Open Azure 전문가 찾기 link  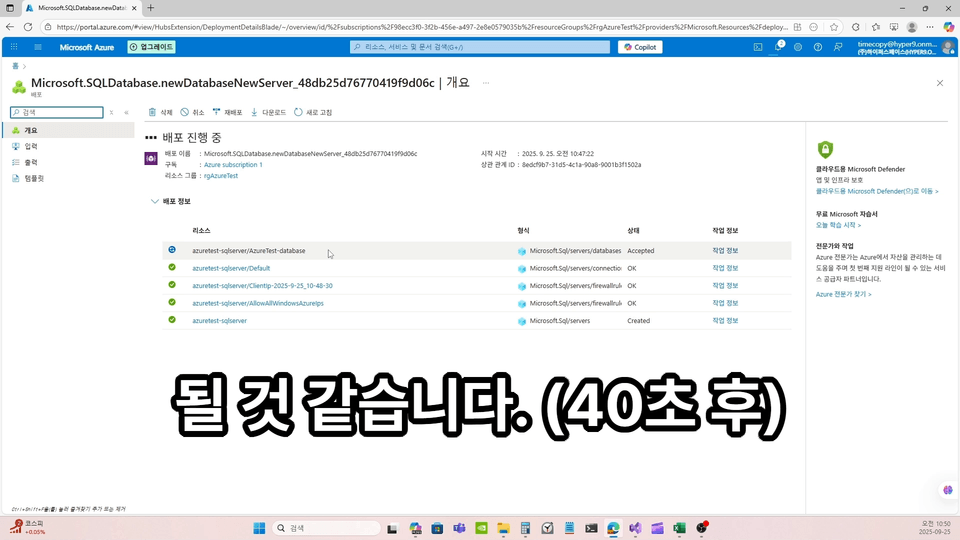point(843,294)
